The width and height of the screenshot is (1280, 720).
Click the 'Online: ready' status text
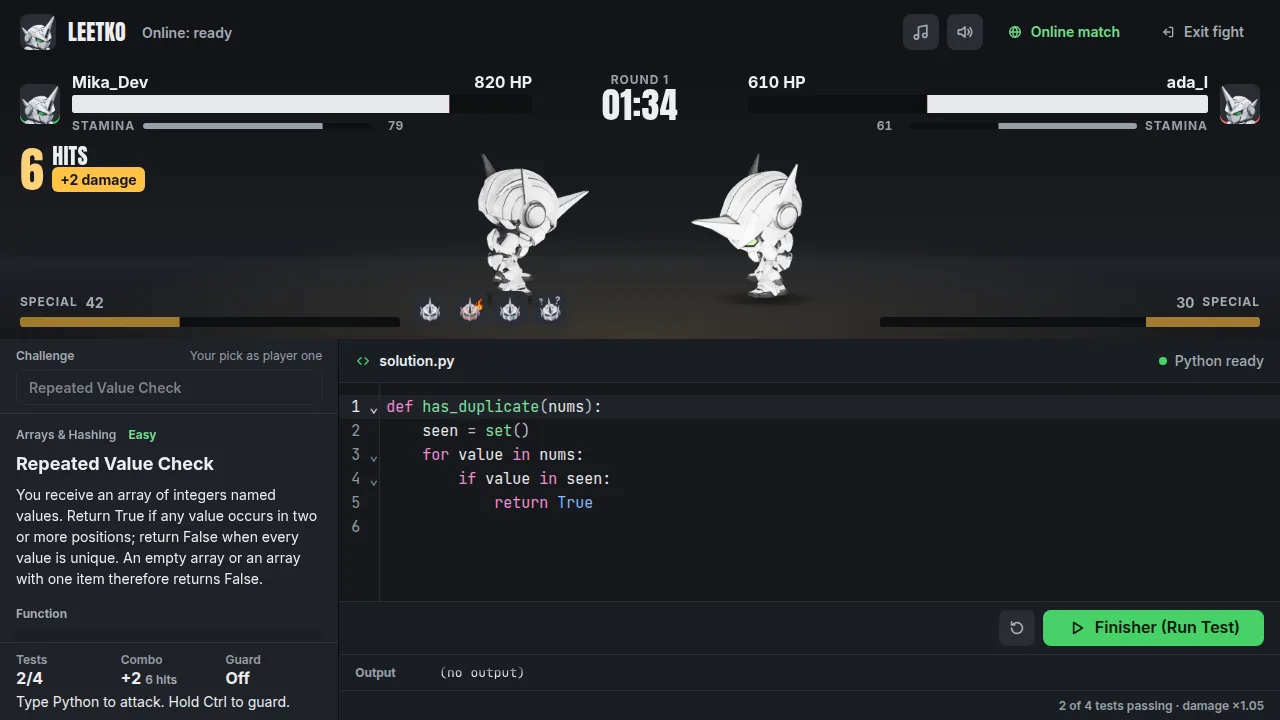point(187,33)
